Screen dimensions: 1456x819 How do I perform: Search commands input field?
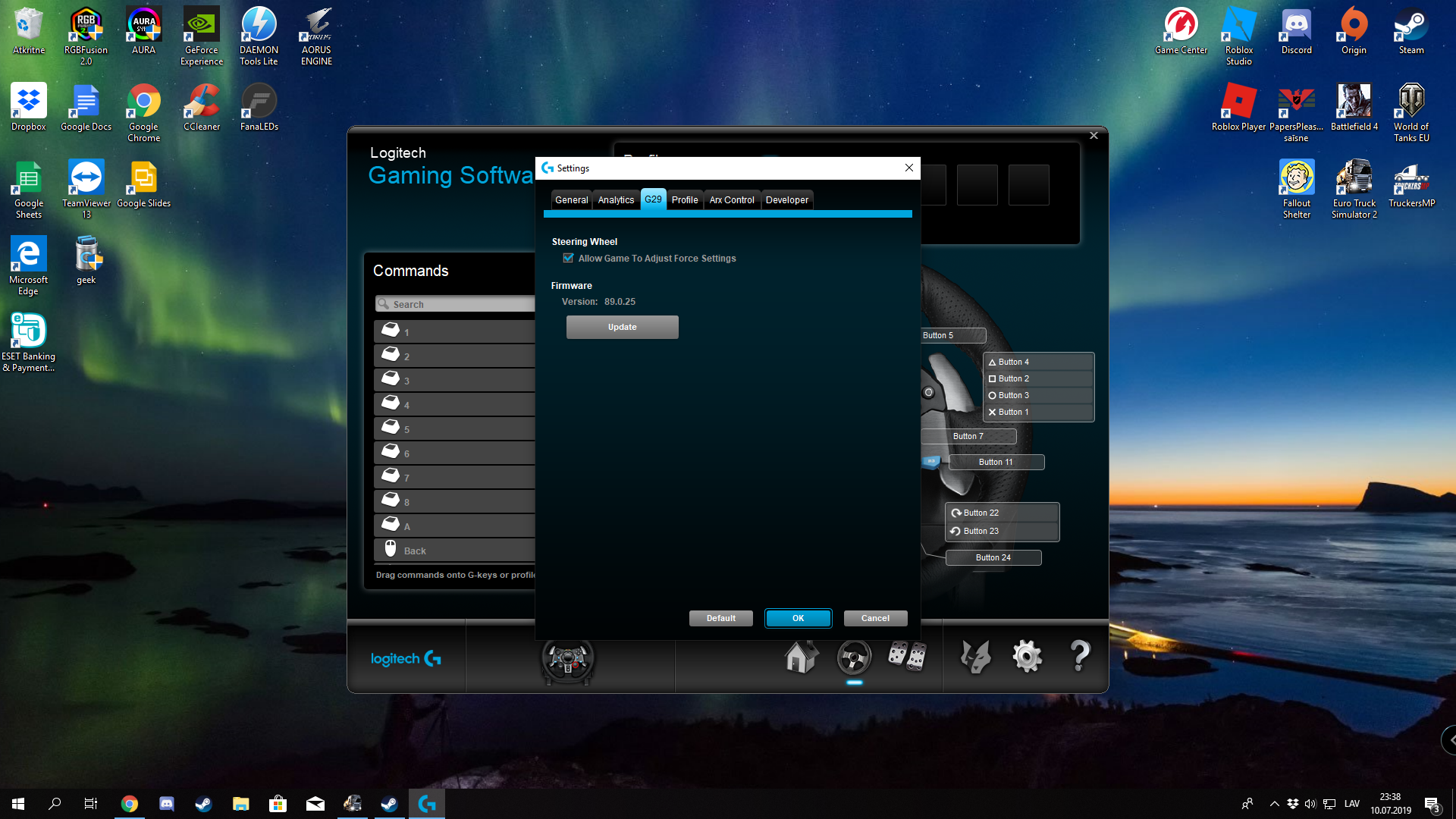(456, 304)
